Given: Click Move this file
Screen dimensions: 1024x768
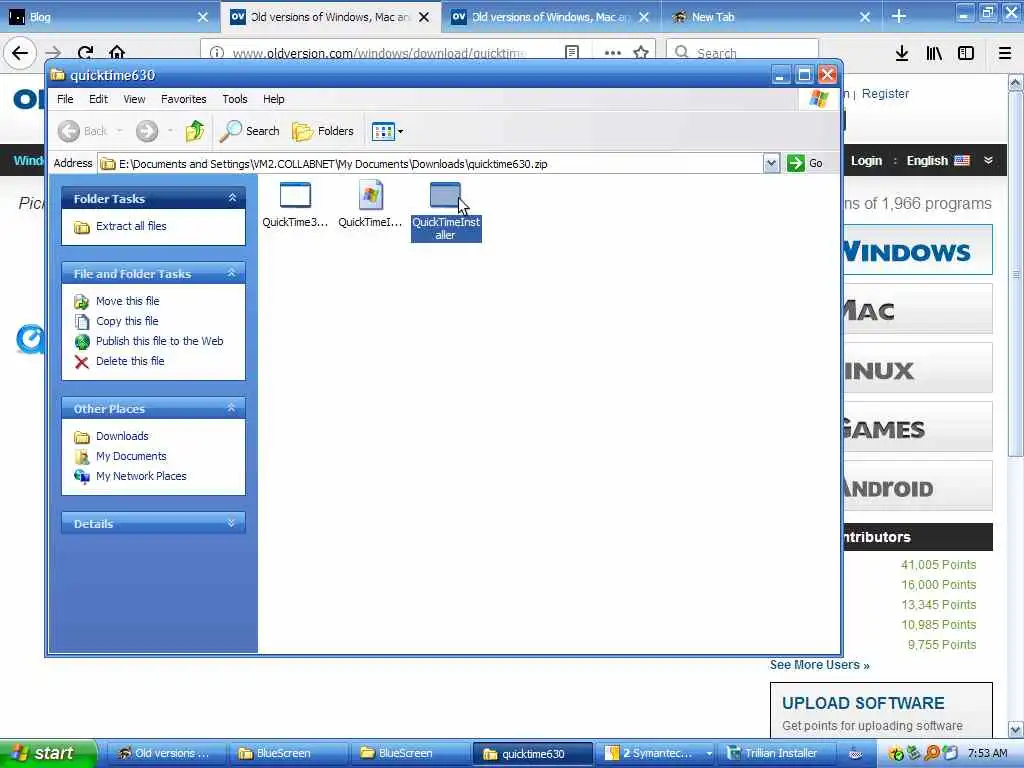Looking at the screenshot, I should 127,301.
